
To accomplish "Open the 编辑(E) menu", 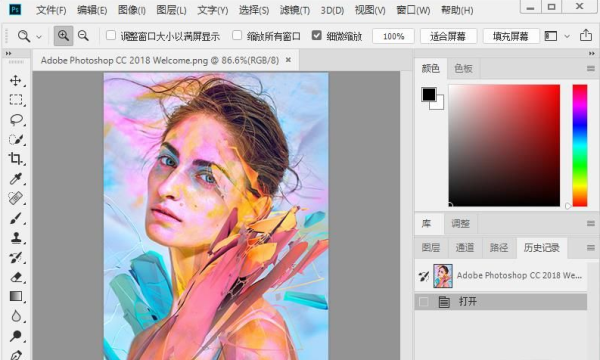I will click(92, 10).
